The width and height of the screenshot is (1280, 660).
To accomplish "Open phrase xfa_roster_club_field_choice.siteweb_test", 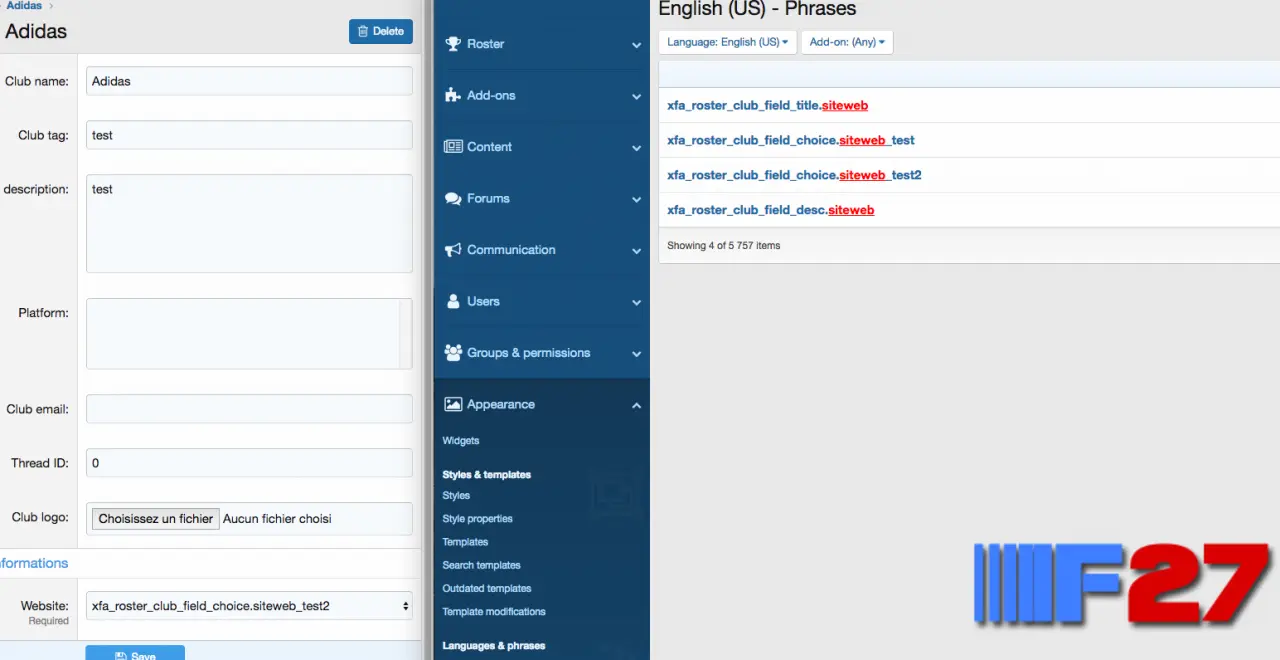I will [x=791, y=140].
